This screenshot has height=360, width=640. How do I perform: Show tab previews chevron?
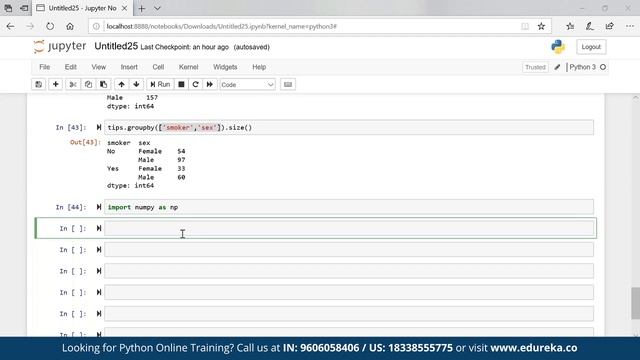[158, 8]
